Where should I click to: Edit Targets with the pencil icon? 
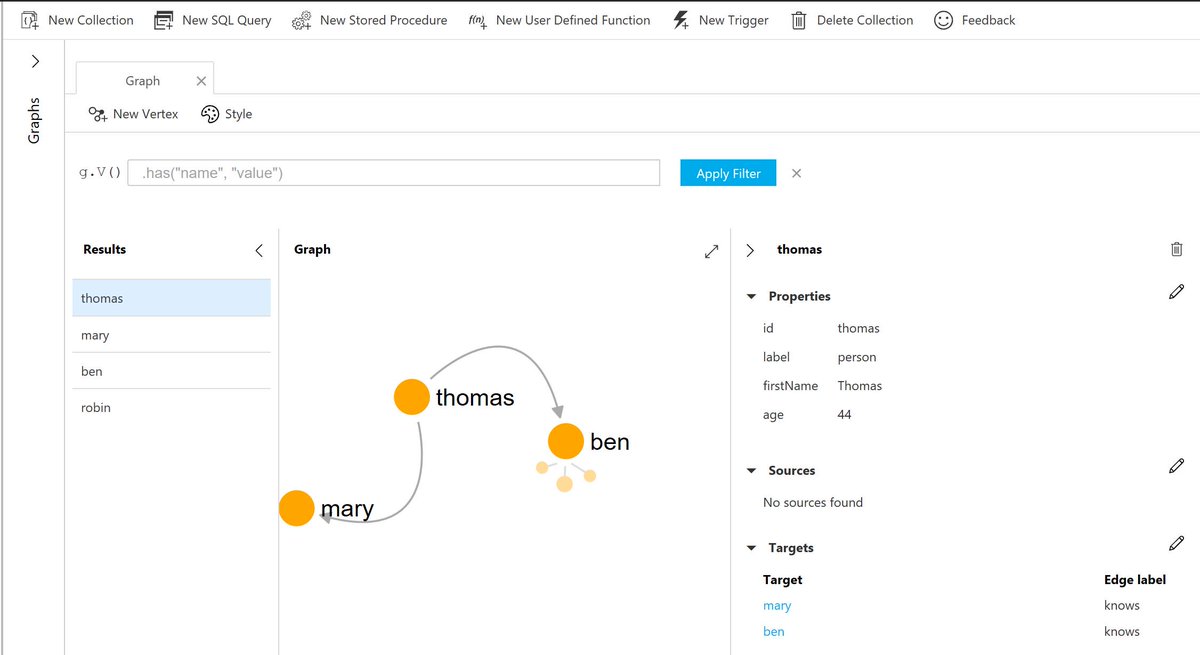[x=1177, y=543]
